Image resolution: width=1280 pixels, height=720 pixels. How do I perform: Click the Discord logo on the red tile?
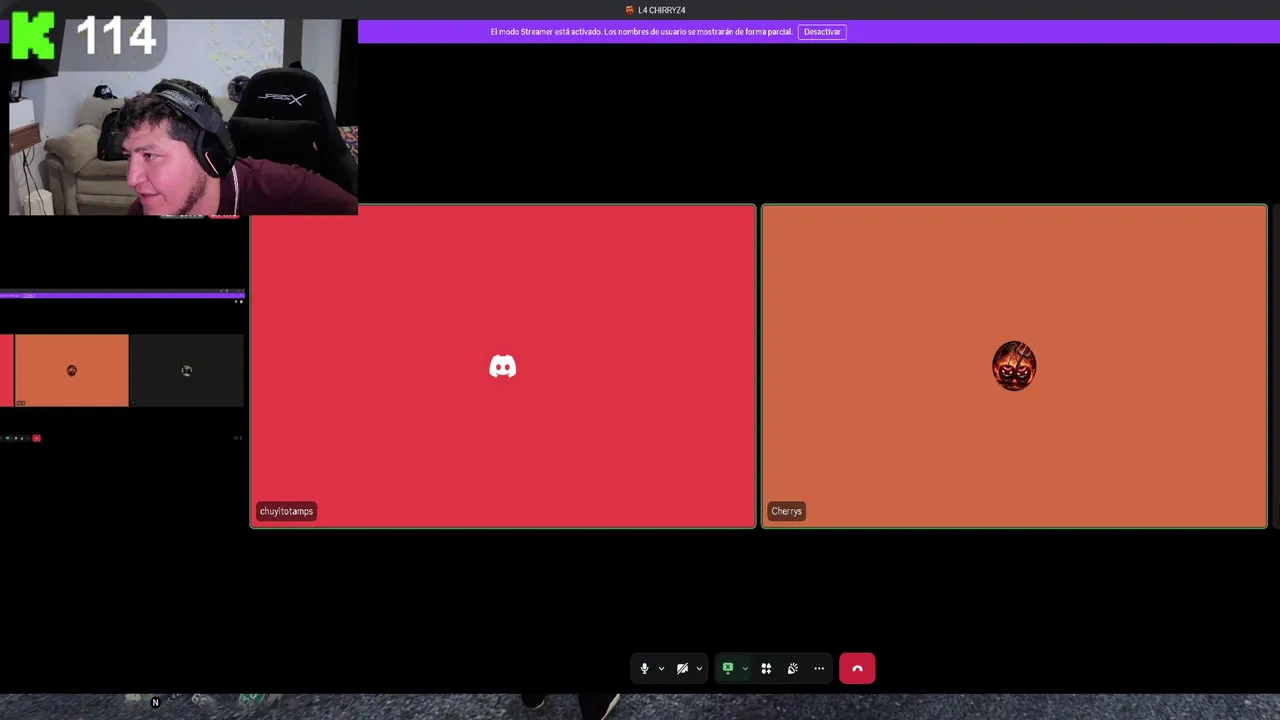[x=503, y=367]
